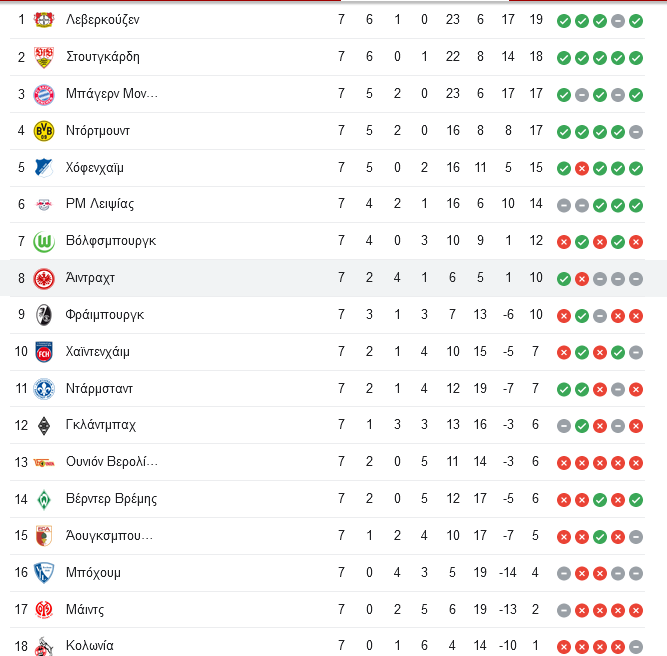The height and width of the screenshot is (656, 667).
Task: Click Leverkusen's grey draw form icon
Action: 618,21
